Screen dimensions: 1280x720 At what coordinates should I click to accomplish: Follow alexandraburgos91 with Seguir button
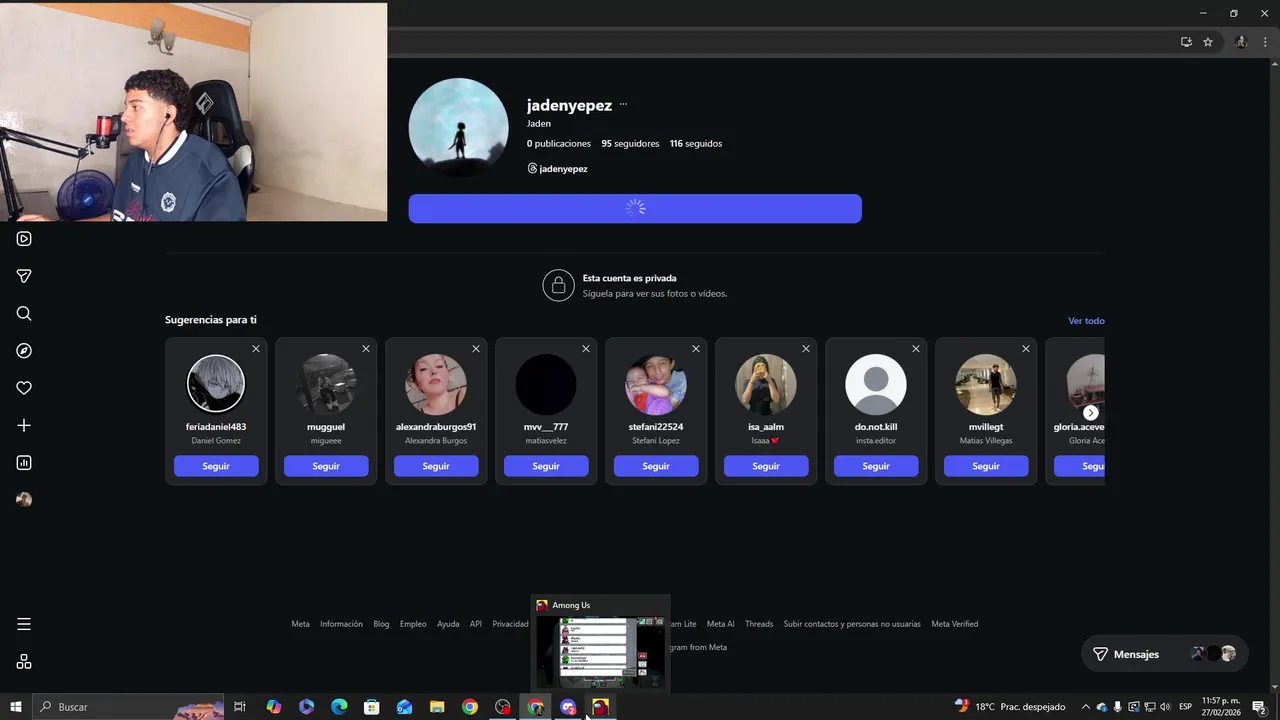[436, 466]
